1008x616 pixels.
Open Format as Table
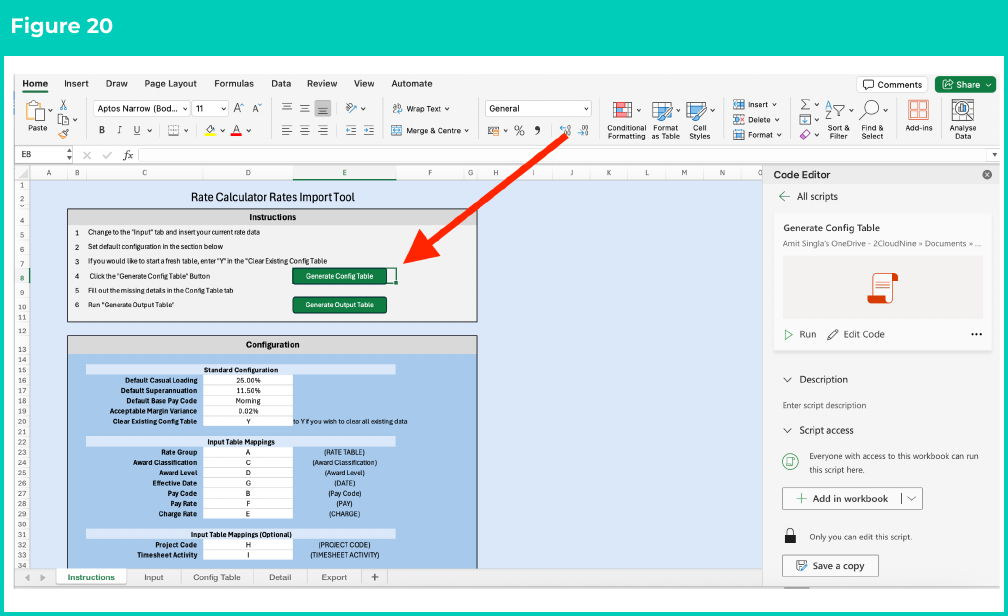(665, 120)
